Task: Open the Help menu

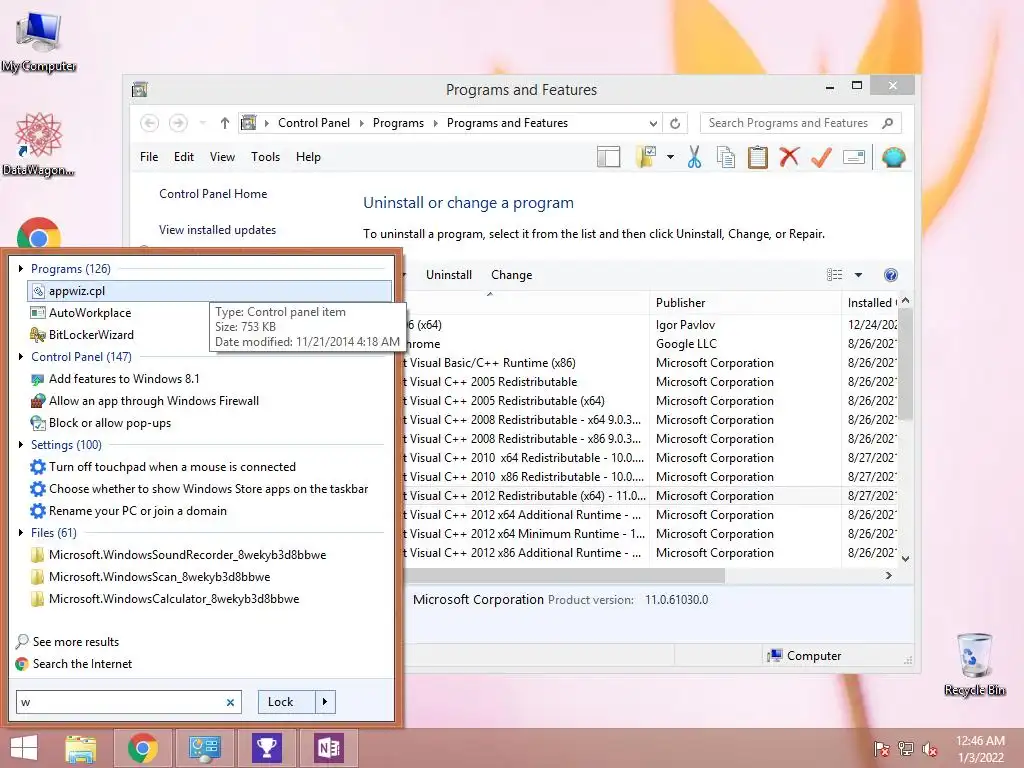Action: coord(308,157)
